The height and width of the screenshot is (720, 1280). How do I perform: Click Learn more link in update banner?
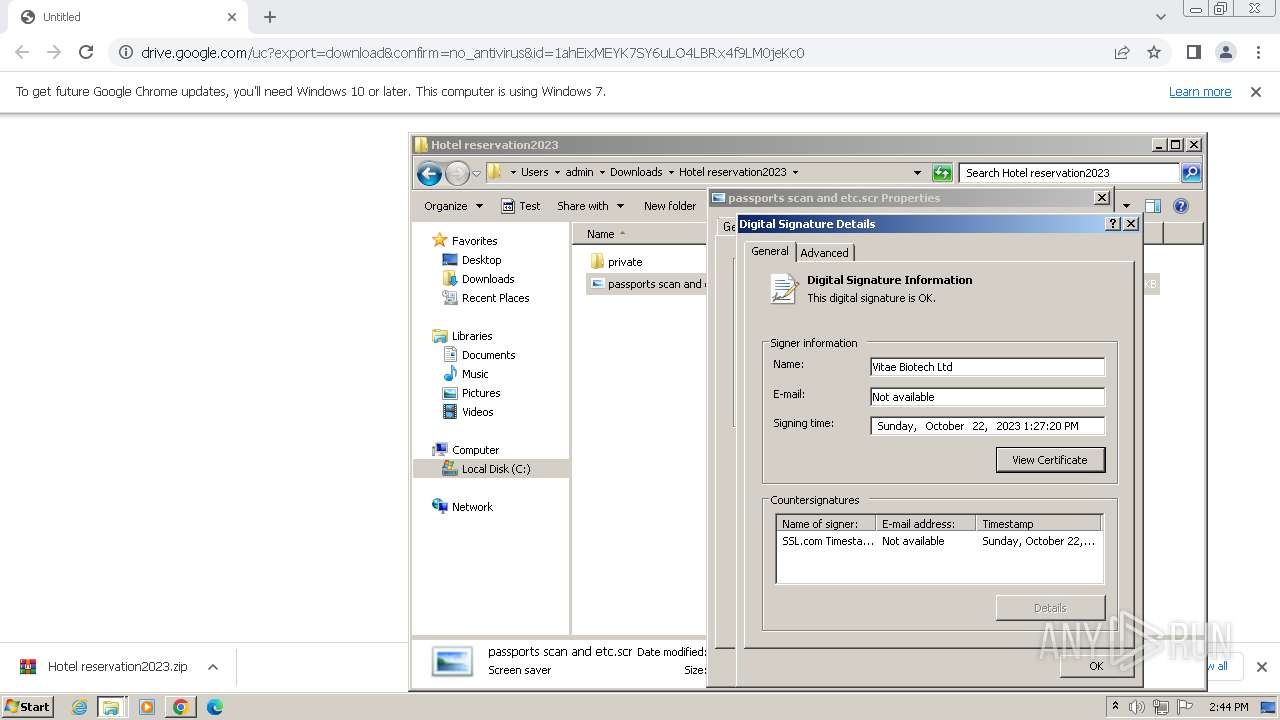1200,91
